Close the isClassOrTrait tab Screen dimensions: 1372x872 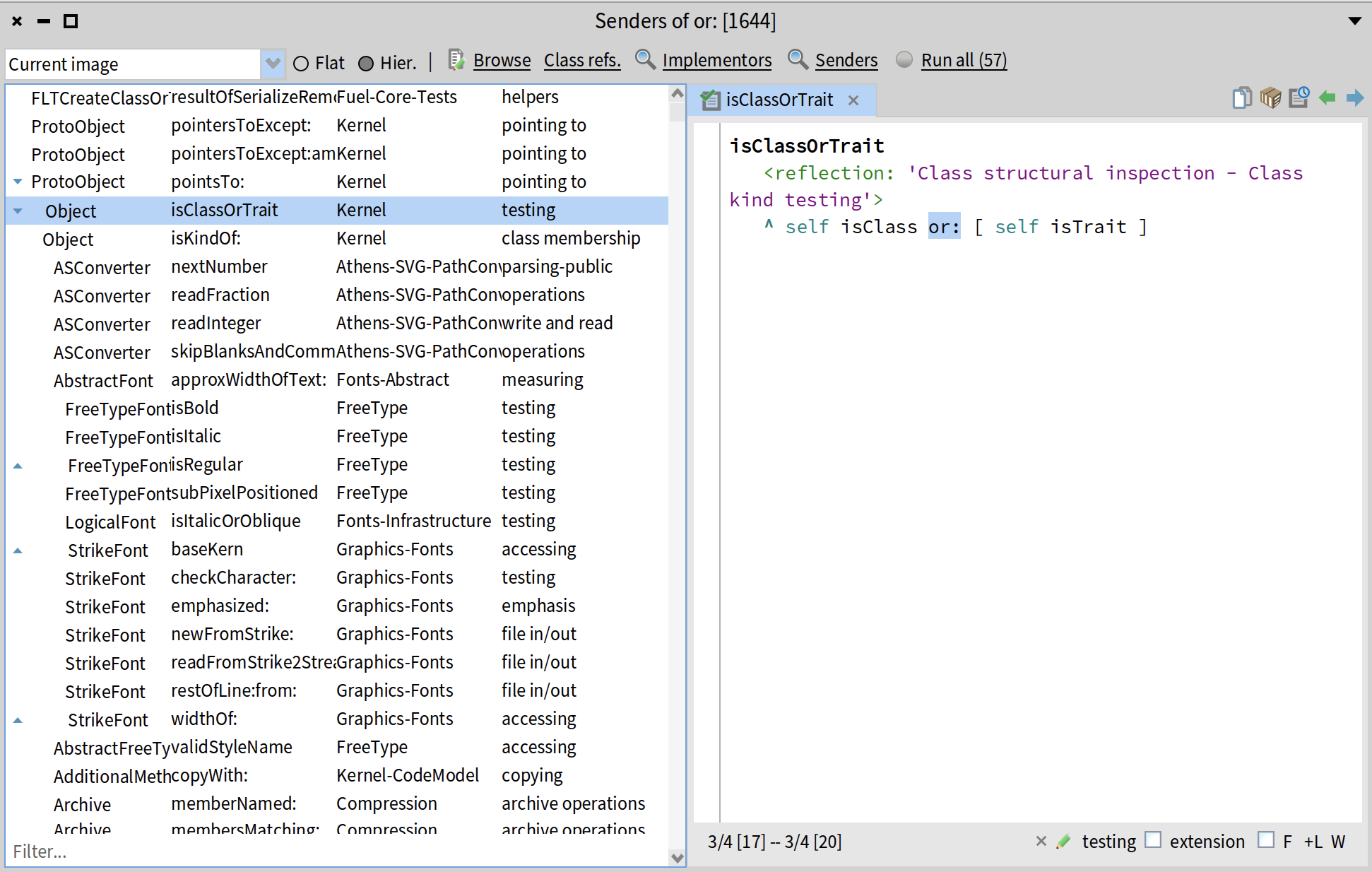(853, 100)
